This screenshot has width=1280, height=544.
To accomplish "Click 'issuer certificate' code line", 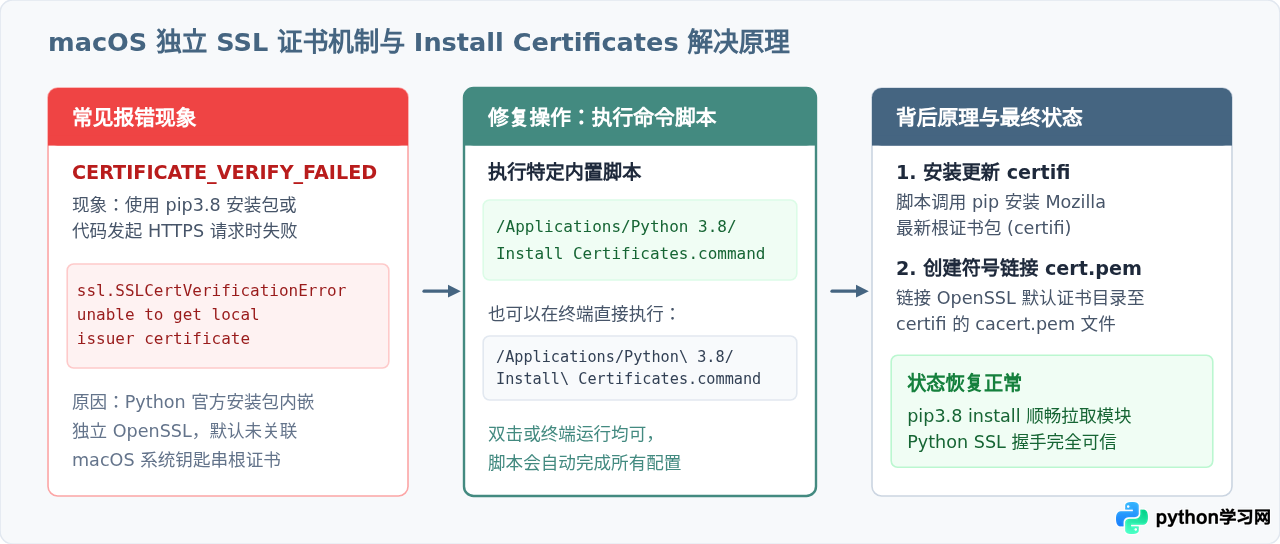I will coord(164,339).
